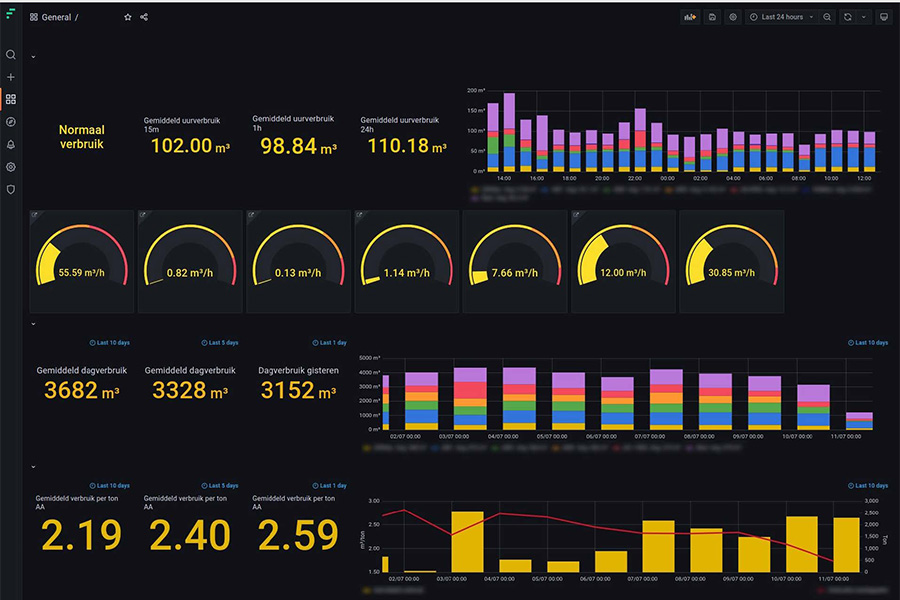
Task: Open Alerting via the bell icon
Action: (x=11, y=145)
